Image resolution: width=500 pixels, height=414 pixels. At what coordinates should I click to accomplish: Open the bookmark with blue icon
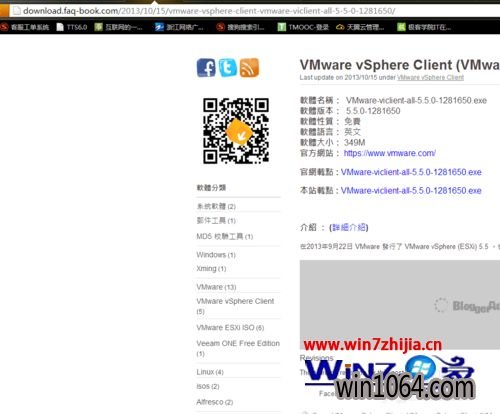tap(179, 27)
